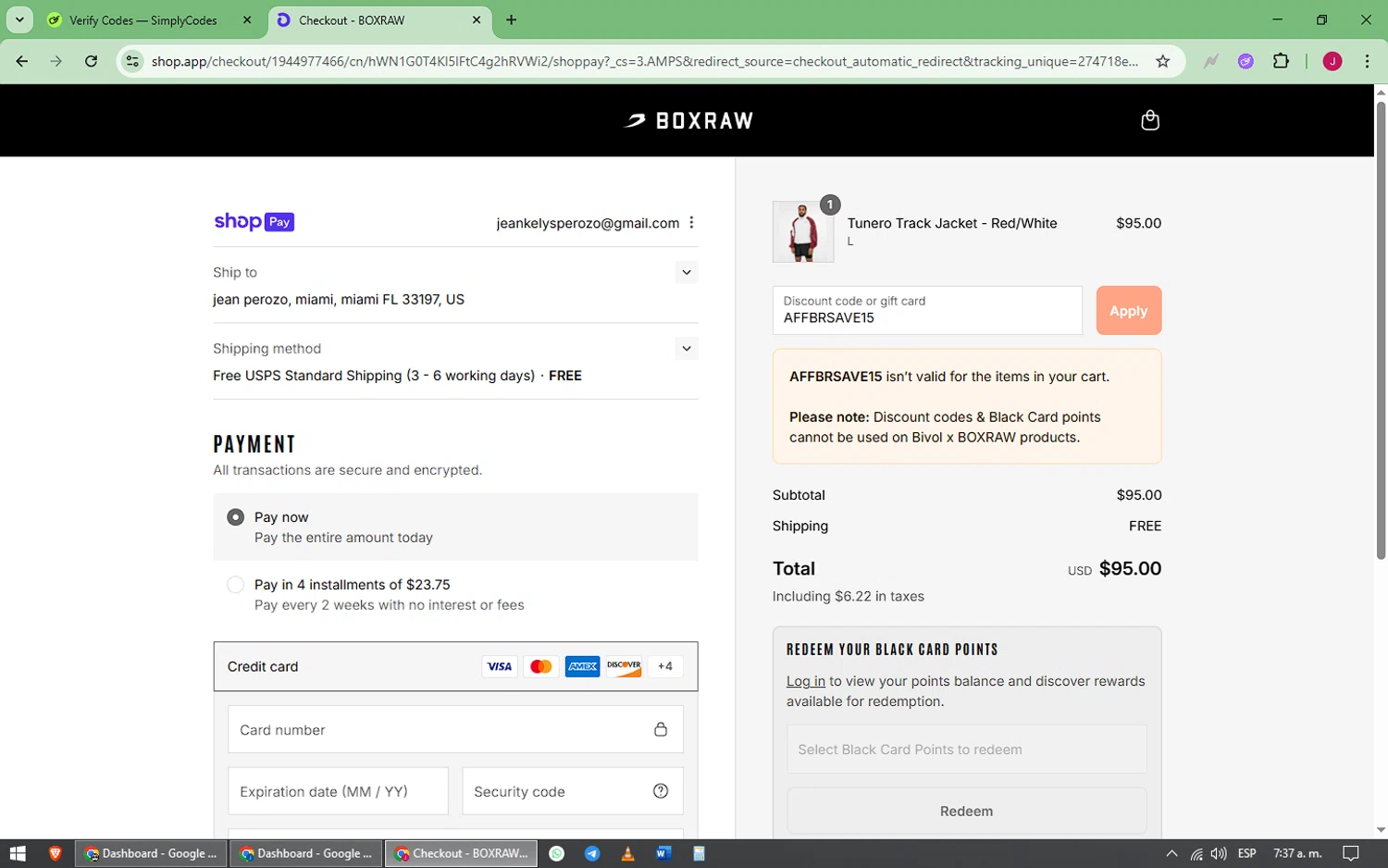Click the Shop Pay logo
The image size is (1388, 868).
pos(254,222)
